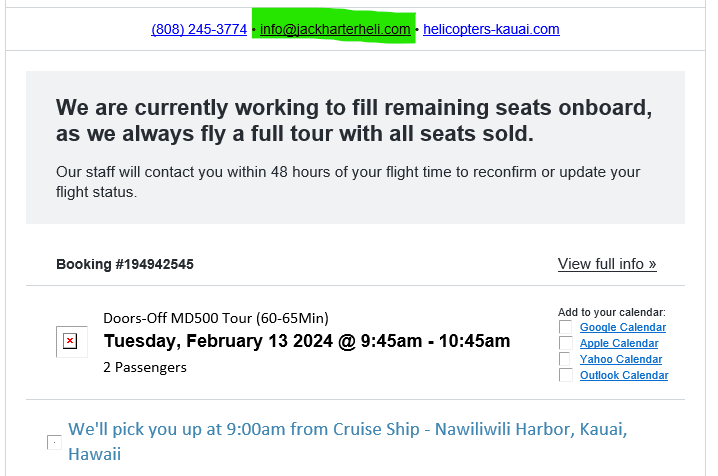Open the info@jackharterheli.com email link
The height and width of the screenshot is (476, 718).
coord(335,29)
